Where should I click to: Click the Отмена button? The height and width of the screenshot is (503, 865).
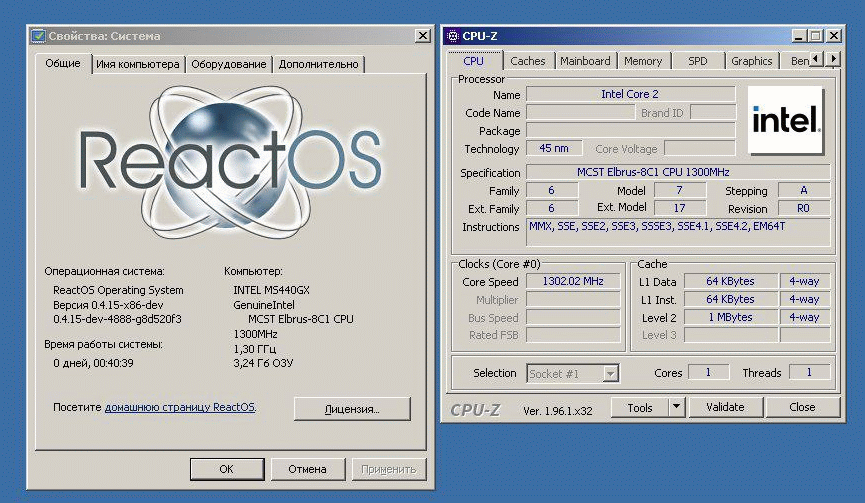(307, 469)
